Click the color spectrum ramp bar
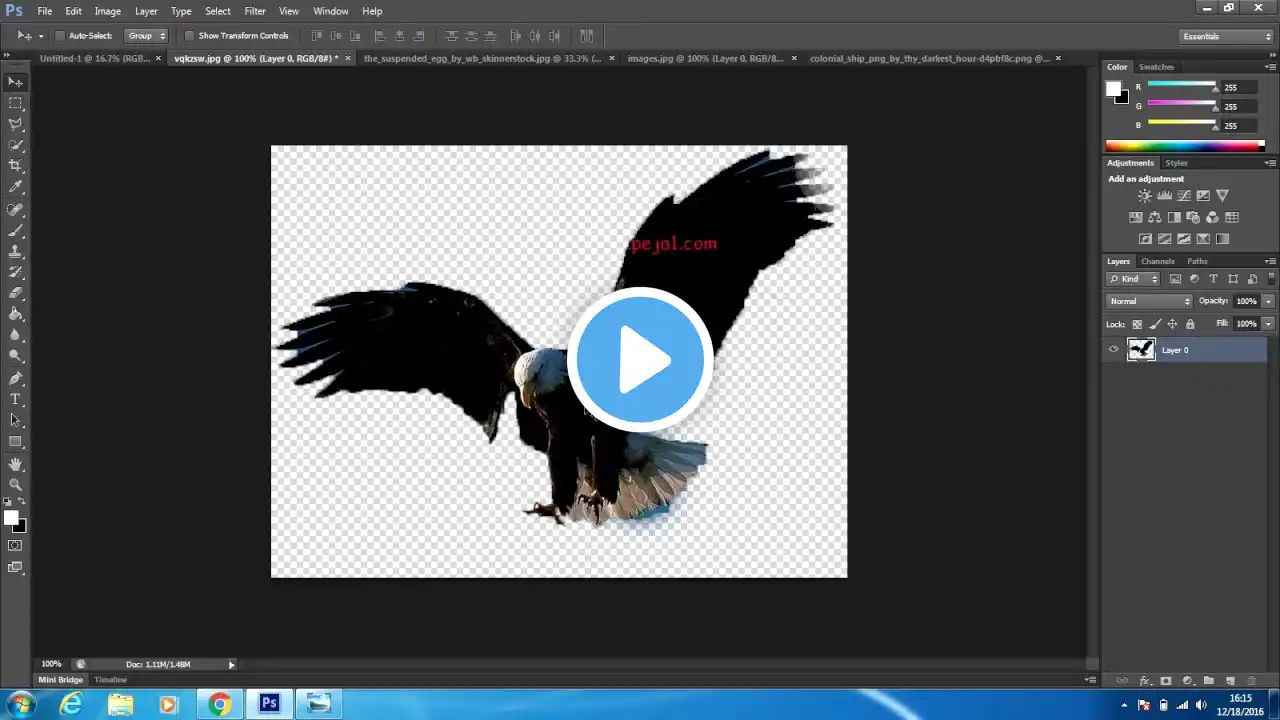 (1184, 146)
